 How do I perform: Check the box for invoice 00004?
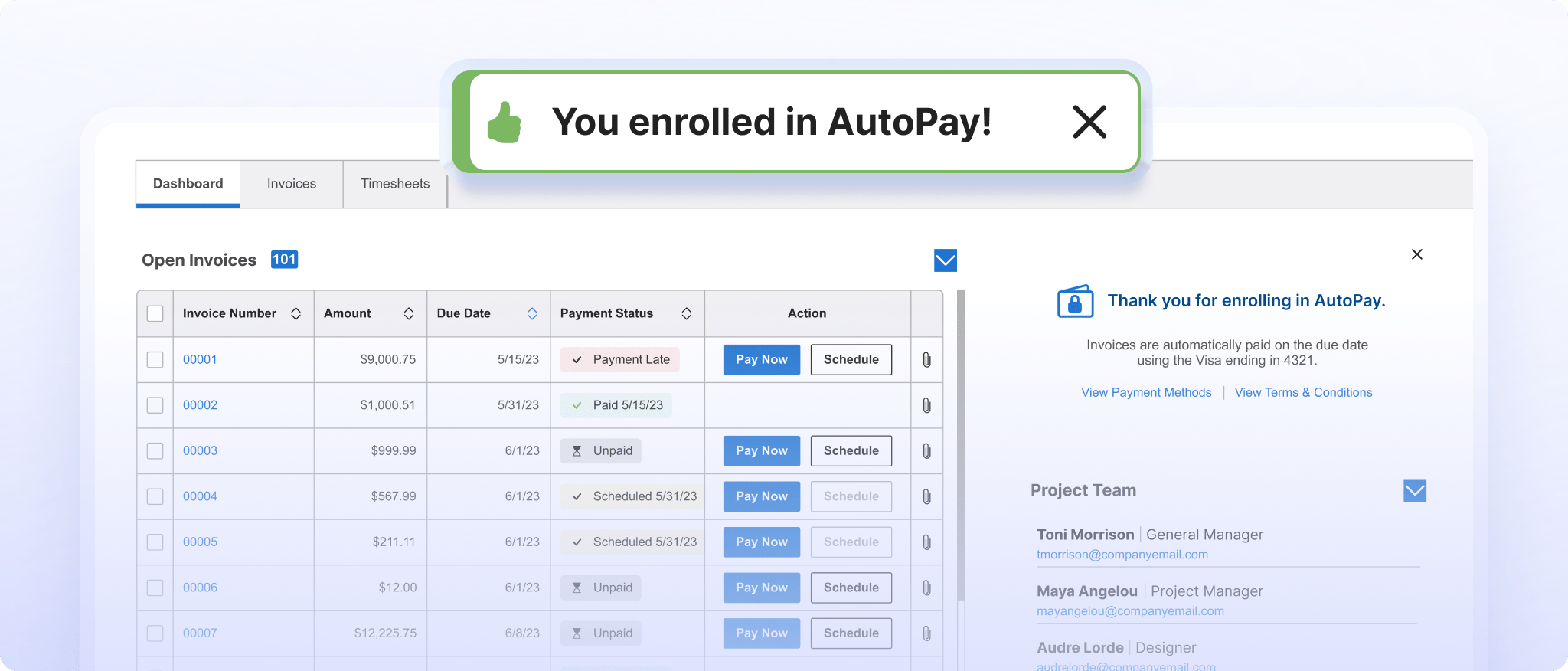[x=155, y=496]
